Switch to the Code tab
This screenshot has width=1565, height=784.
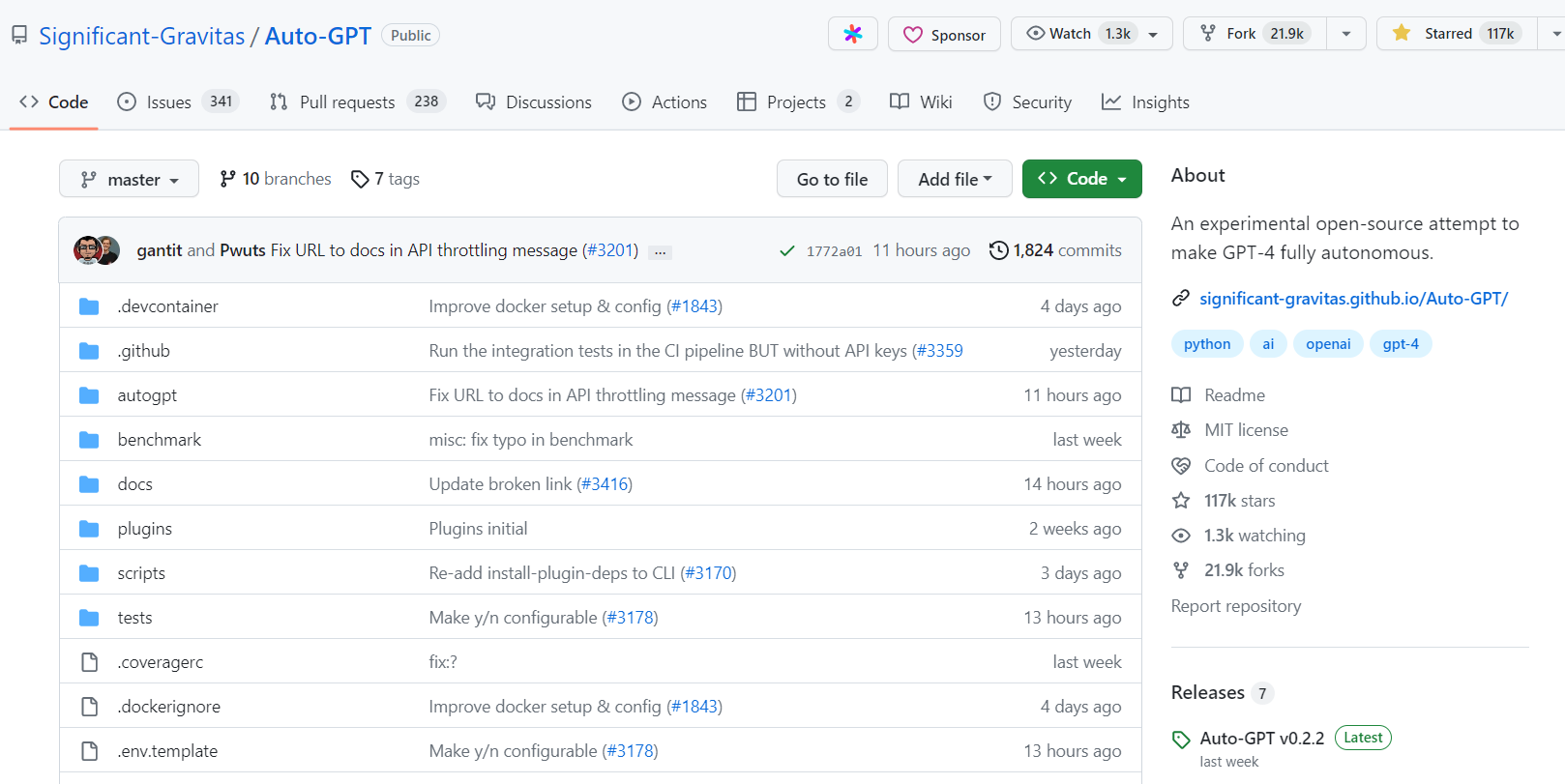pyautogui.click(x=54, y=102)
